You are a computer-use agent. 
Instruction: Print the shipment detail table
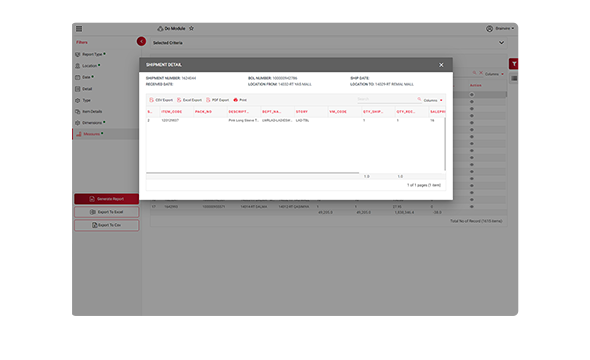tap(240, 100)
